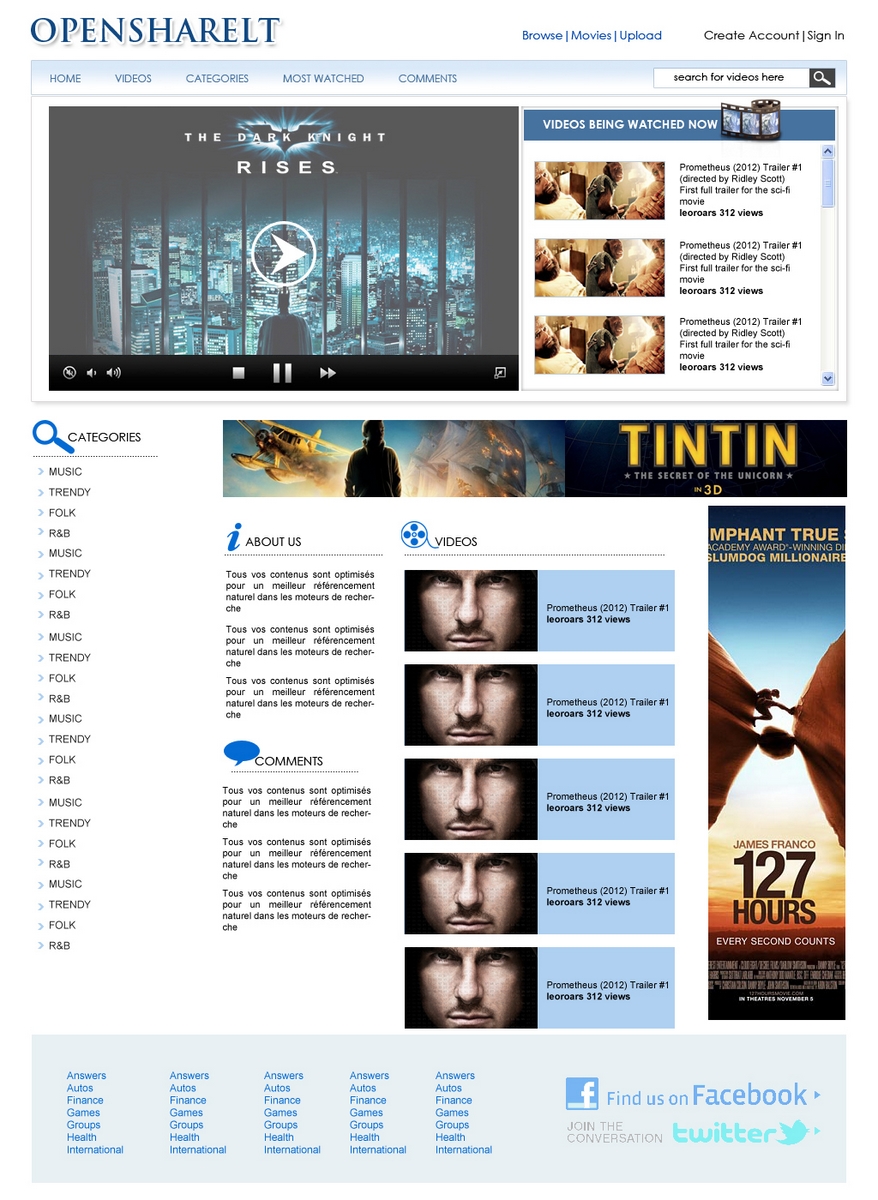The height and width of the screenshot is (1200, 878).
Task: Click the VIDEOS BEING WATCHED NOW heading
Action: pyautogui.click(x=630, y=125)
